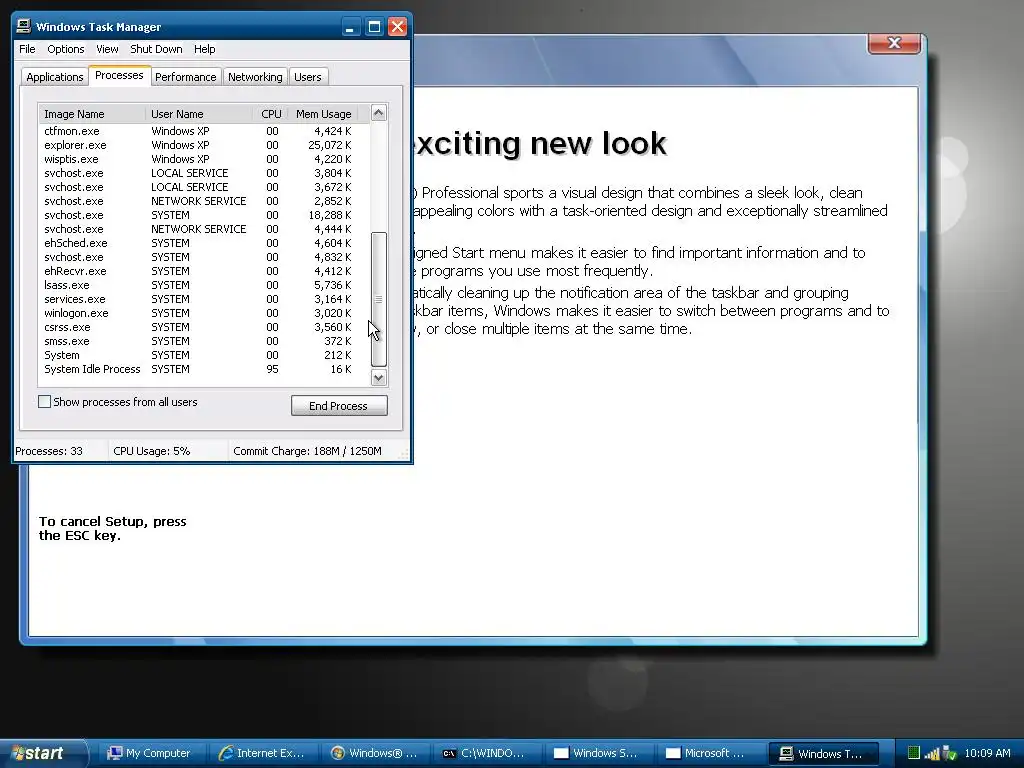Switch to the Networking tab
The height and width of the screenshot is (768, 1024).
pyautogui.click(x=255, y=77)
